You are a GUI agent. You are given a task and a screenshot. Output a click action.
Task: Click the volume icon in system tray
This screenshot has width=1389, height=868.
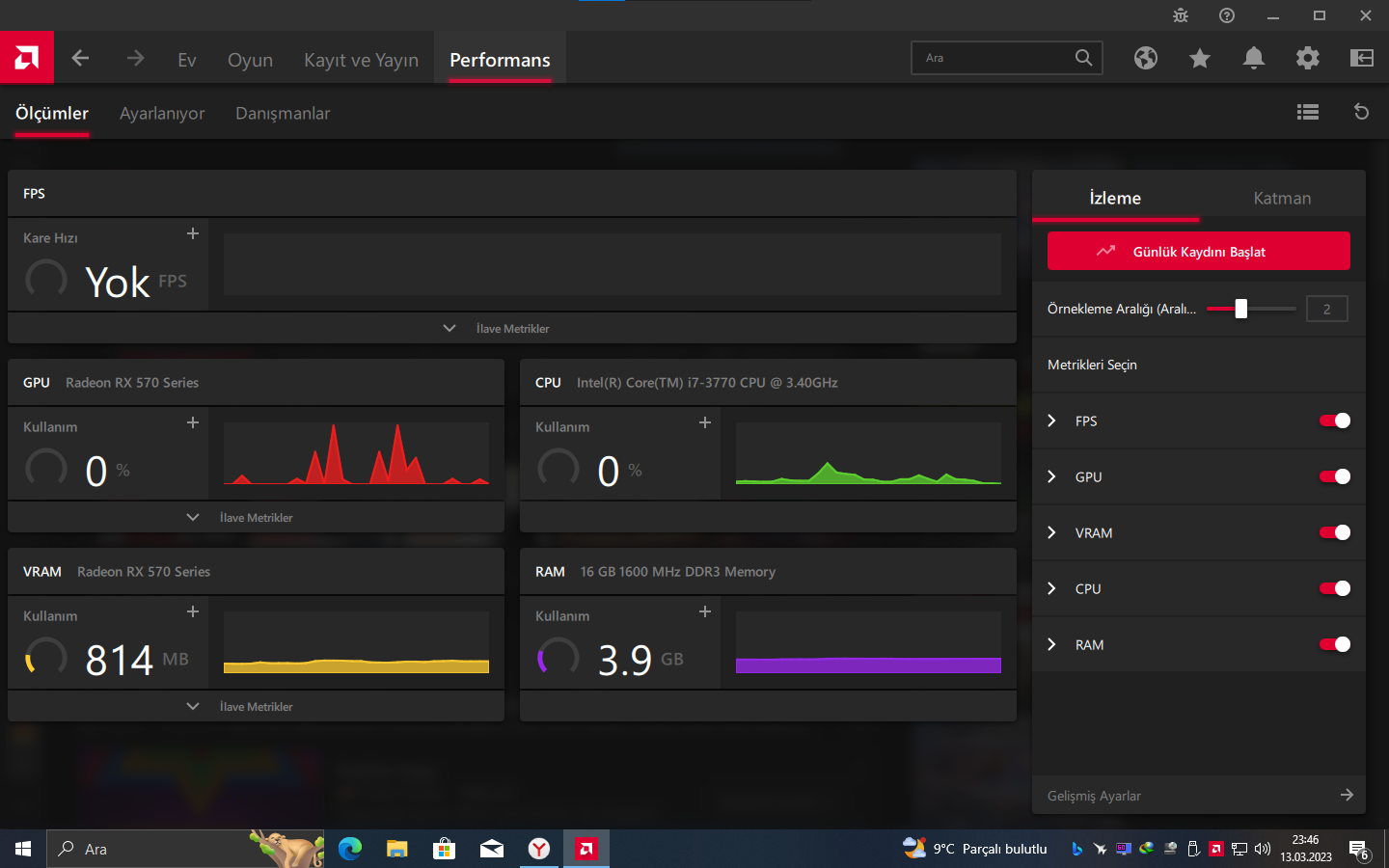(x=1263, y=849)
